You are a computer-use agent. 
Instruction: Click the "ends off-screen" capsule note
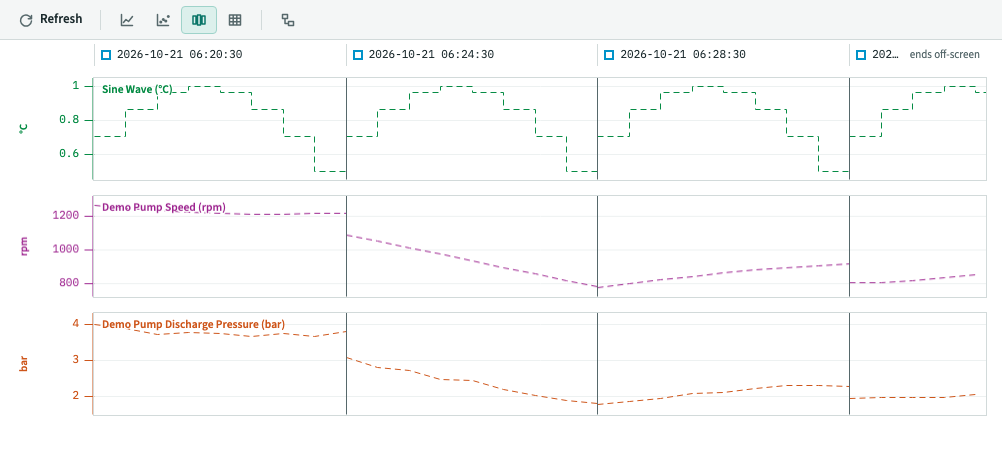click(944, 55)
